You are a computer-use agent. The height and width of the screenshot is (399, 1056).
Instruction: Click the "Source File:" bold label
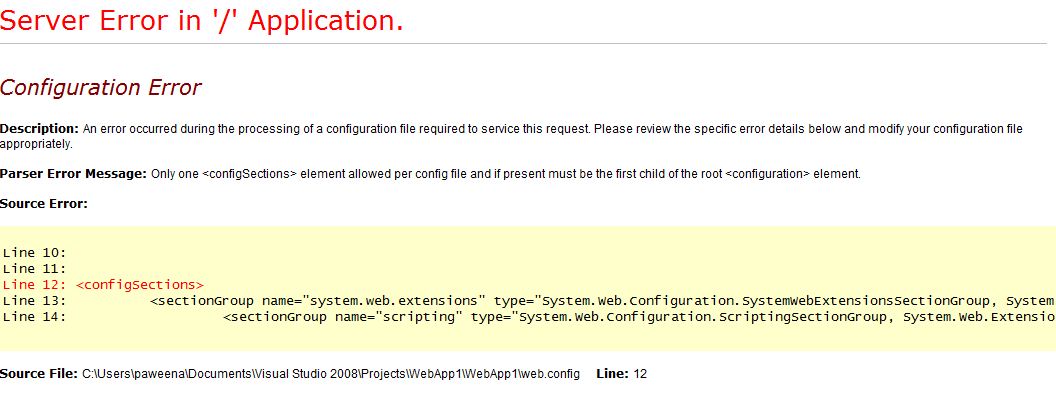tap(39, 373)
